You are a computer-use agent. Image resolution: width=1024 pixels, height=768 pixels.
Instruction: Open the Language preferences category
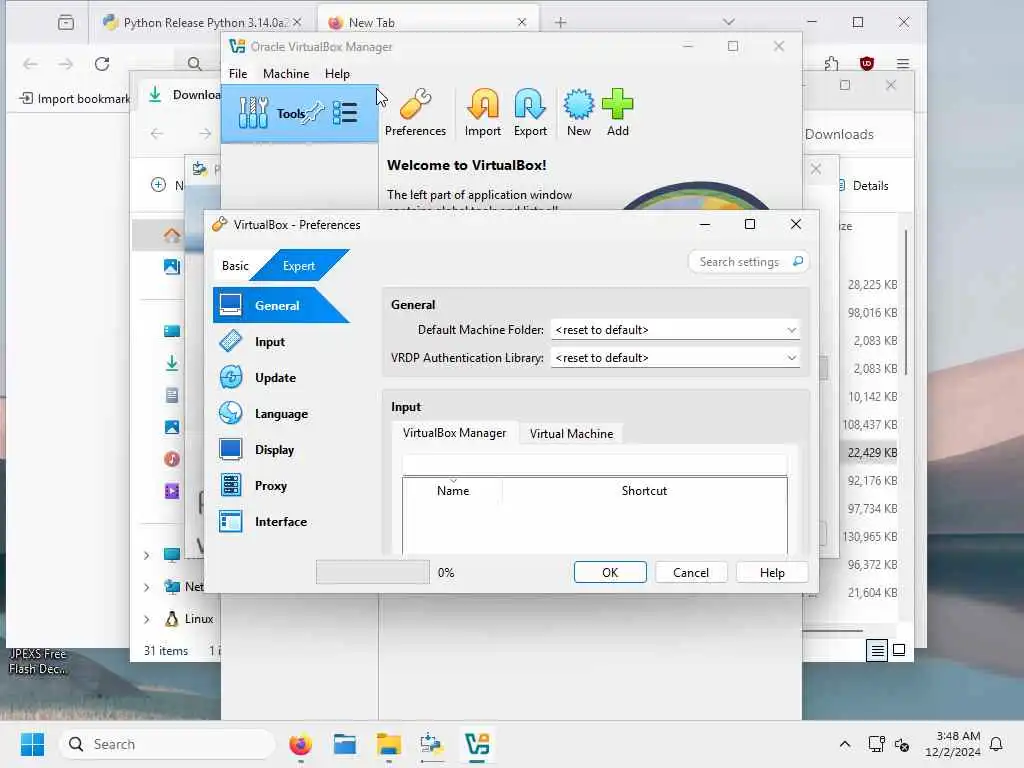(281, 413)
